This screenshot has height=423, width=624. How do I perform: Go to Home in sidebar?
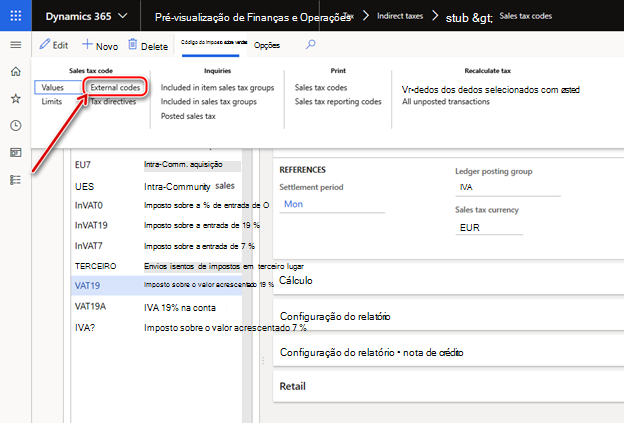16,72
